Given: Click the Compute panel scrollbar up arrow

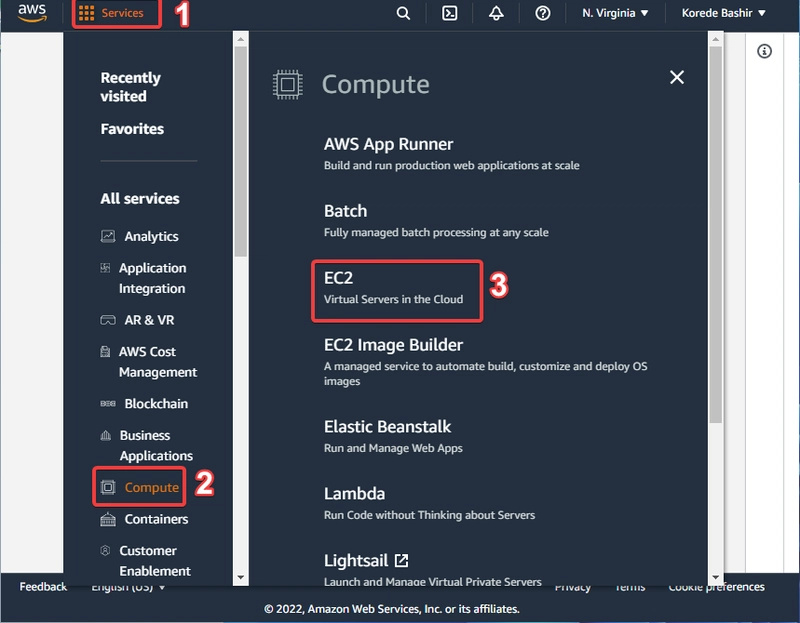Looking at the screenshot, I should pos(716,39).
